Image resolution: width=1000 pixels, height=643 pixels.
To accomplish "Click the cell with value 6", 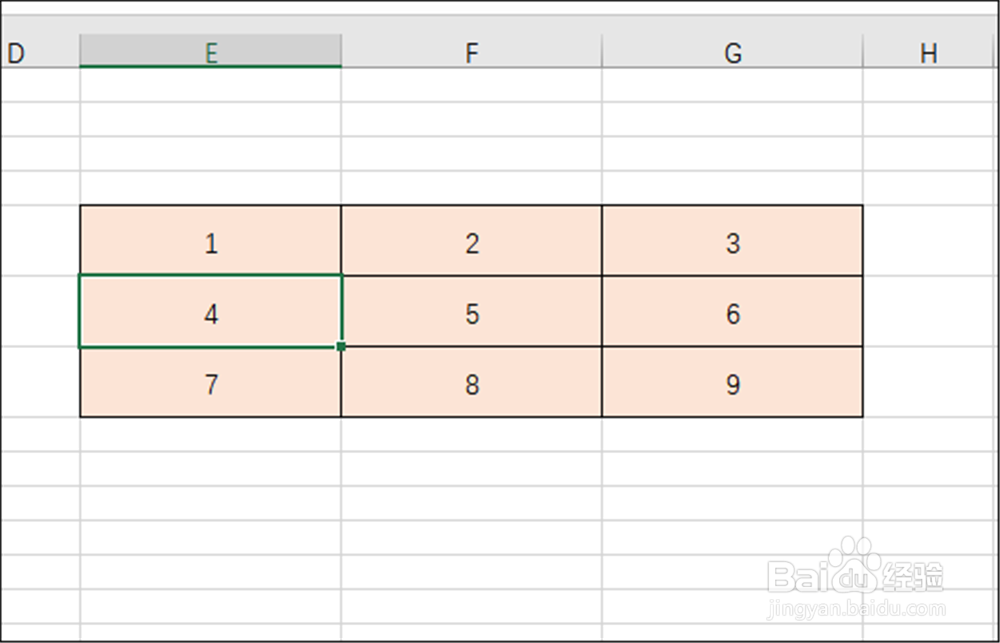I will [732, 312].
